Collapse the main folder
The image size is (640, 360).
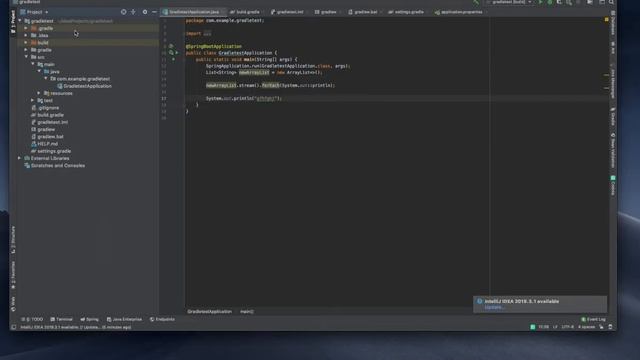pos(33,64)
